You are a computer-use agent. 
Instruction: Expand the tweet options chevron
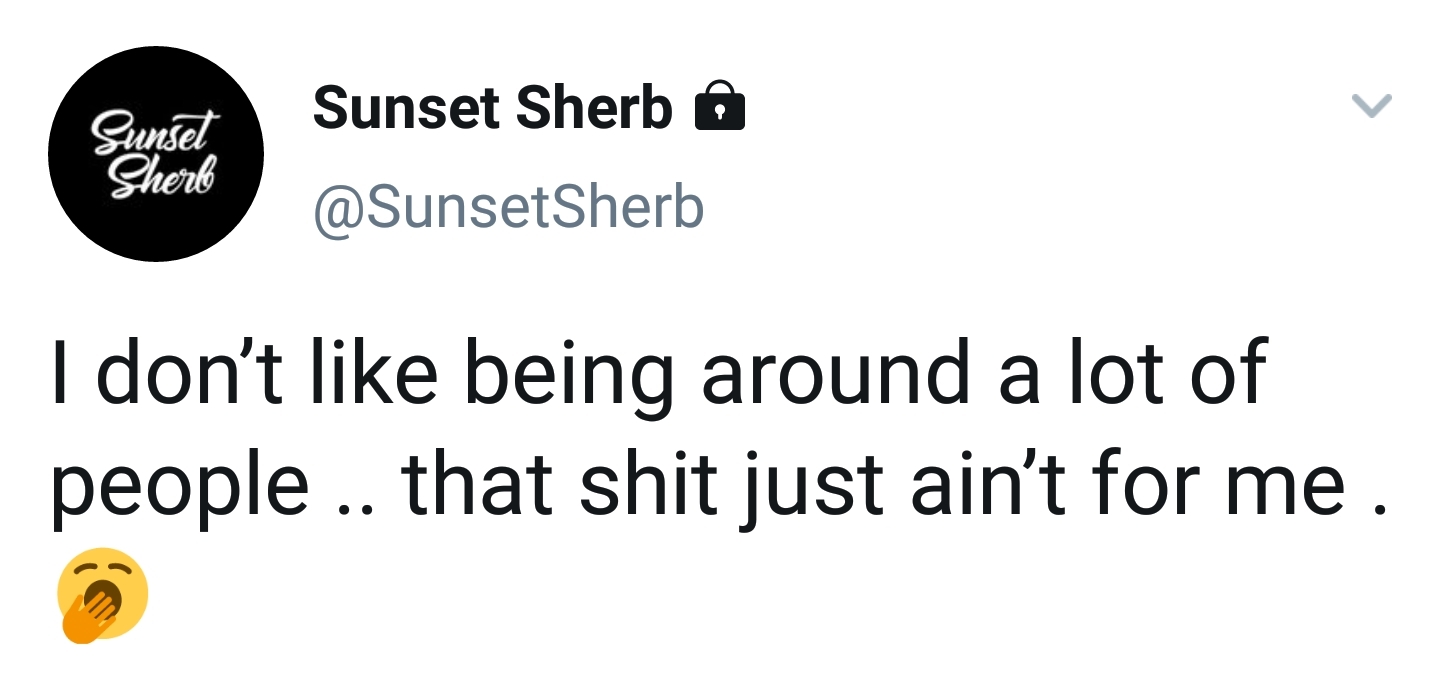(1372, 105)
